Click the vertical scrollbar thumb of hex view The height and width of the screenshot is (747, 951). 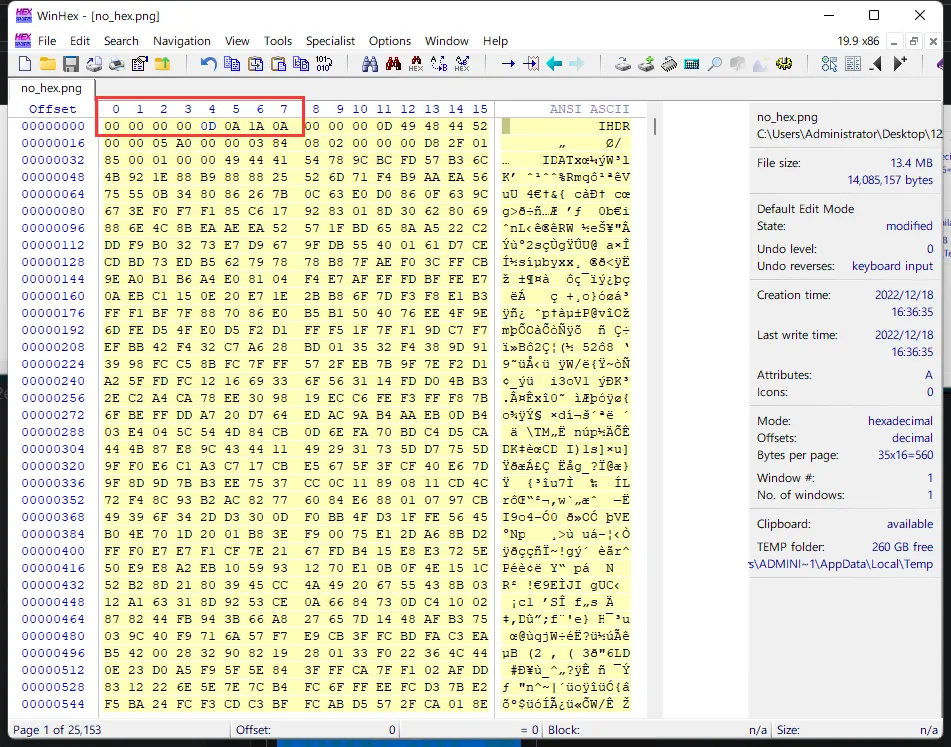pos(654,127)
